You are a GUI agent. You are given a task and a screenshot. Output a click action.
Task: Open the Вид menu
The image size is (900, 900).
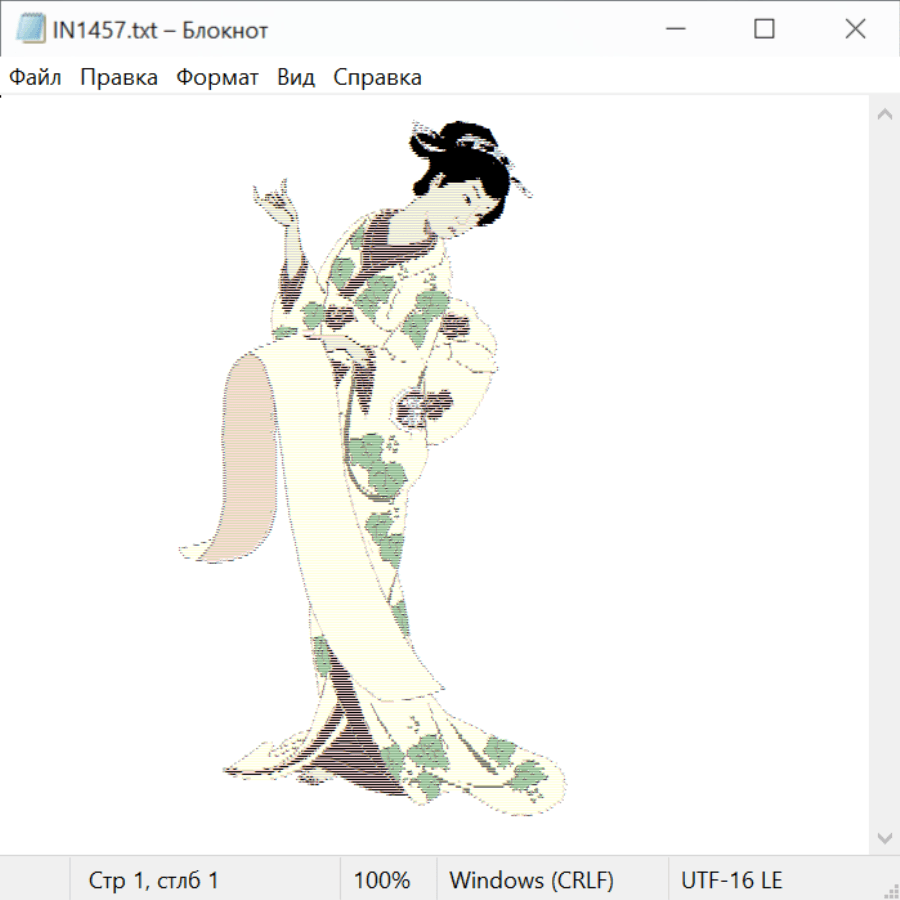tap(296, 78)
